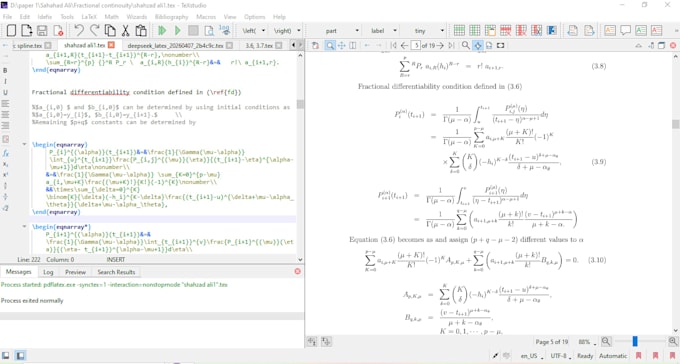Open the UTF-8 encoding dropdown

561,356
